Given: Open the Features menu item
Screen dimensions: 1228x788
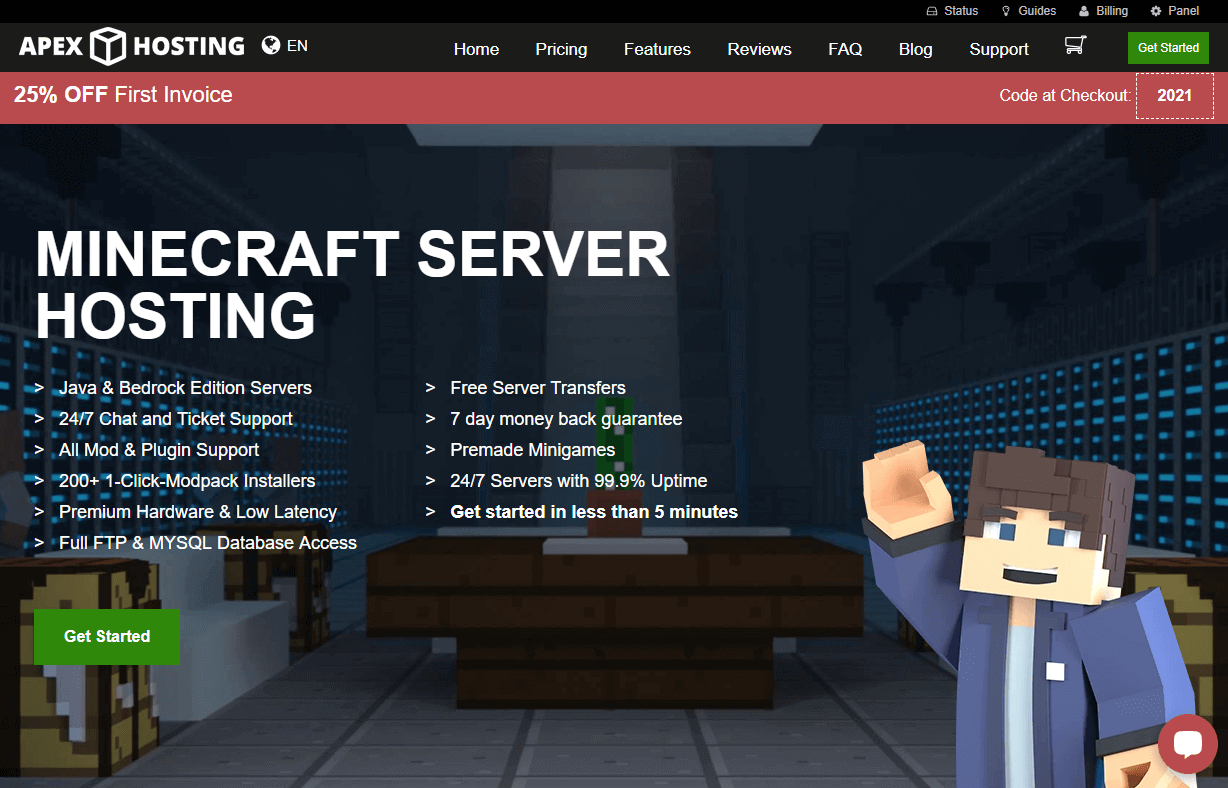Looking at the screenshot, I should (657, 49).
